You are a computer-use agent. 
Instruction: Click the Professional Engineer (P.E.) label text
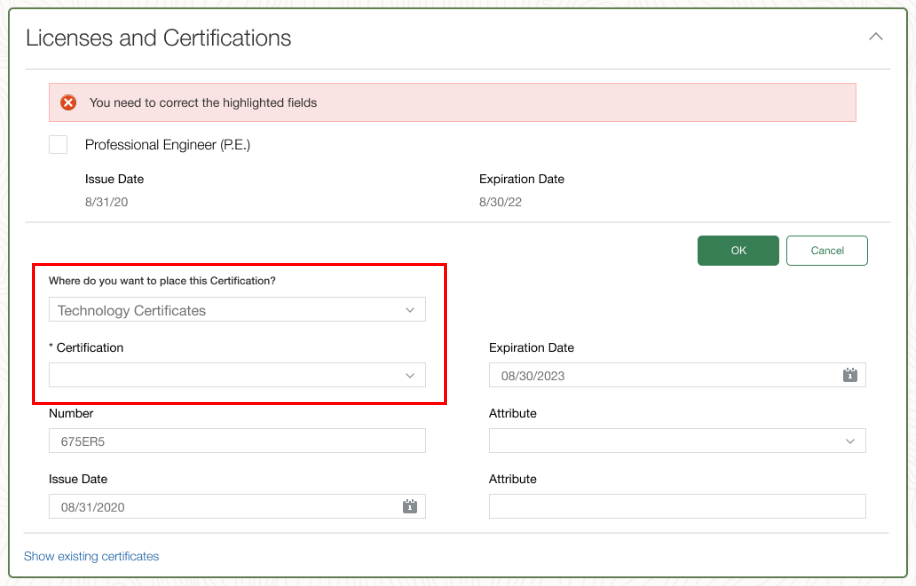[167, 145]
